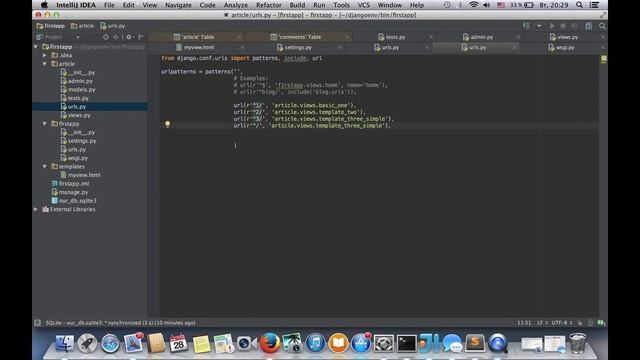
Task: Open iTunes from the dock
Action: 315,343
